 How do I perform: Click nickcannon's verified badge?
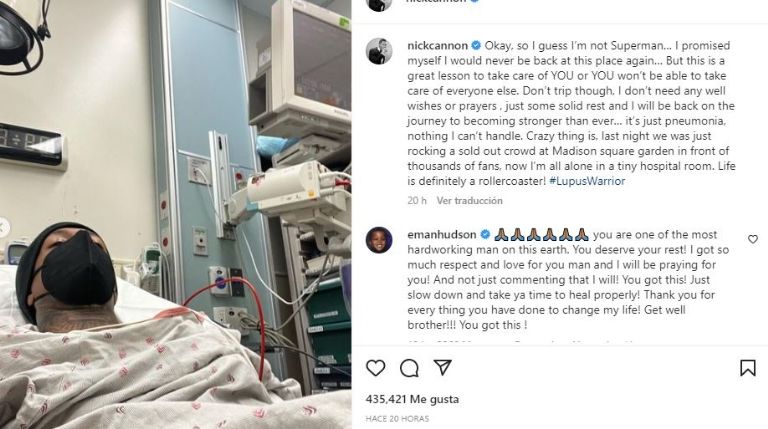[476, 46]
